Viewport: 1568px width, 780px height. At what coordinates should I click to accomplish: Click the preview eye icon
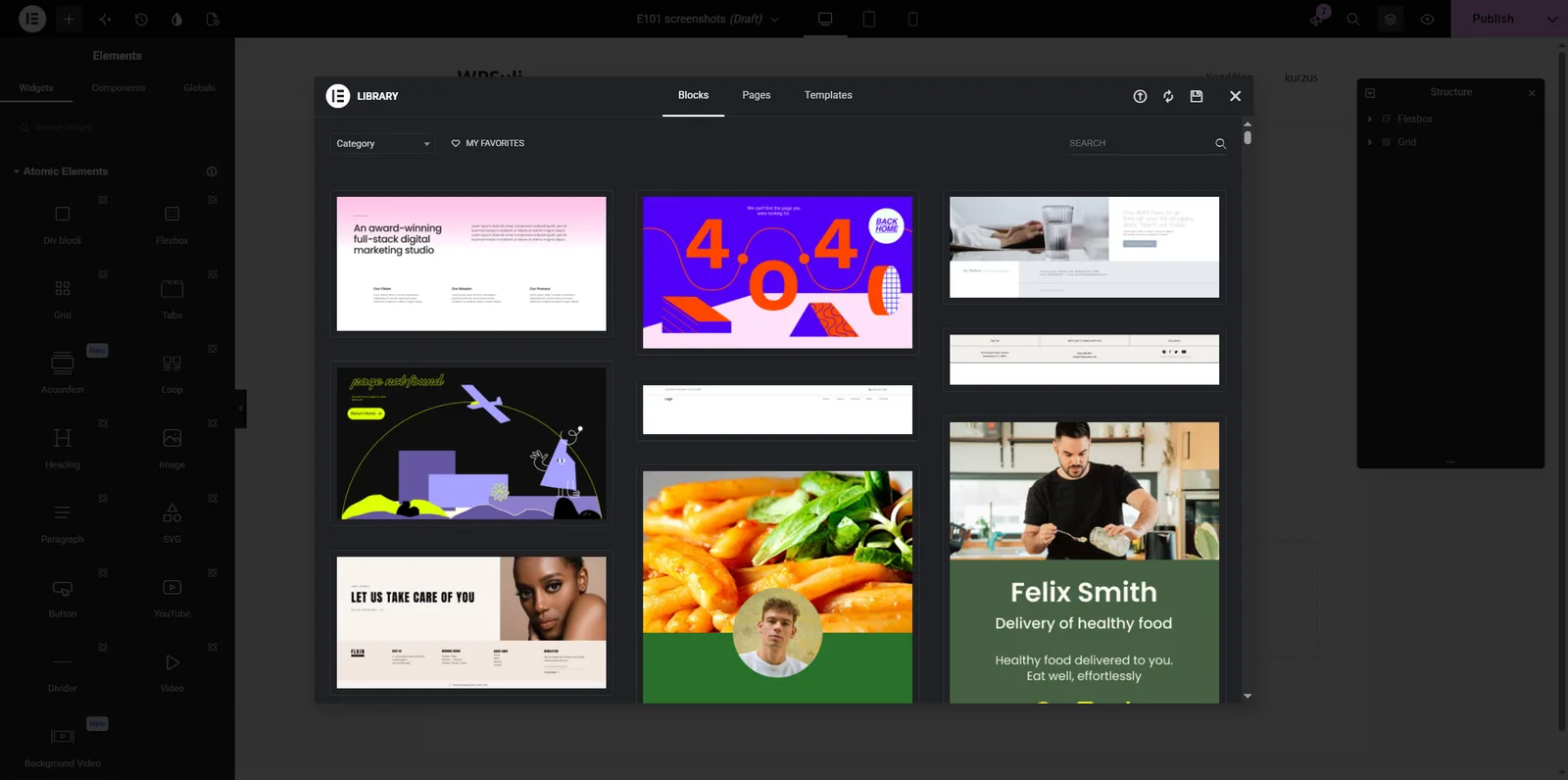click(1427, 19)
